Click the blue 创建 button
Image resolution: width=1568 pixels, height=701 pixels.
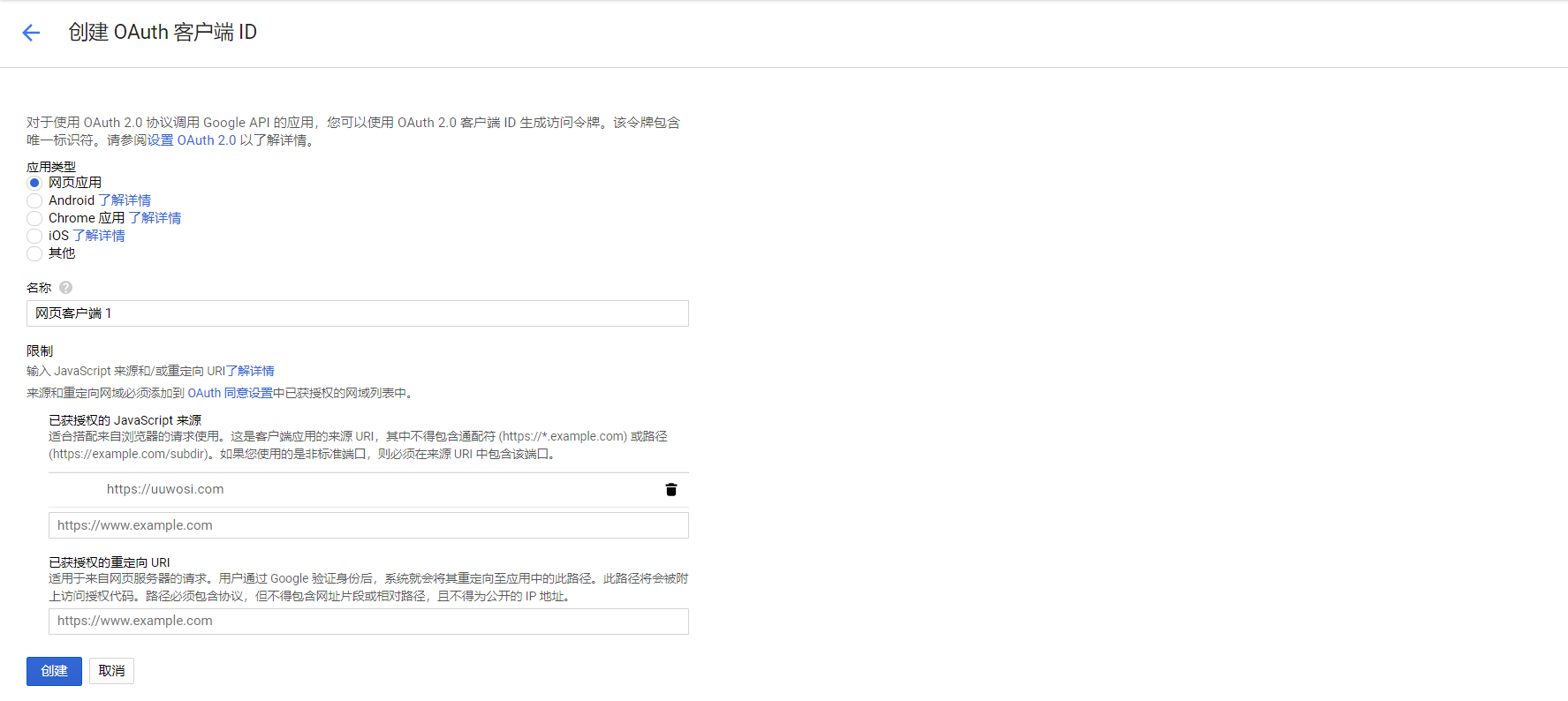point(54,671)
